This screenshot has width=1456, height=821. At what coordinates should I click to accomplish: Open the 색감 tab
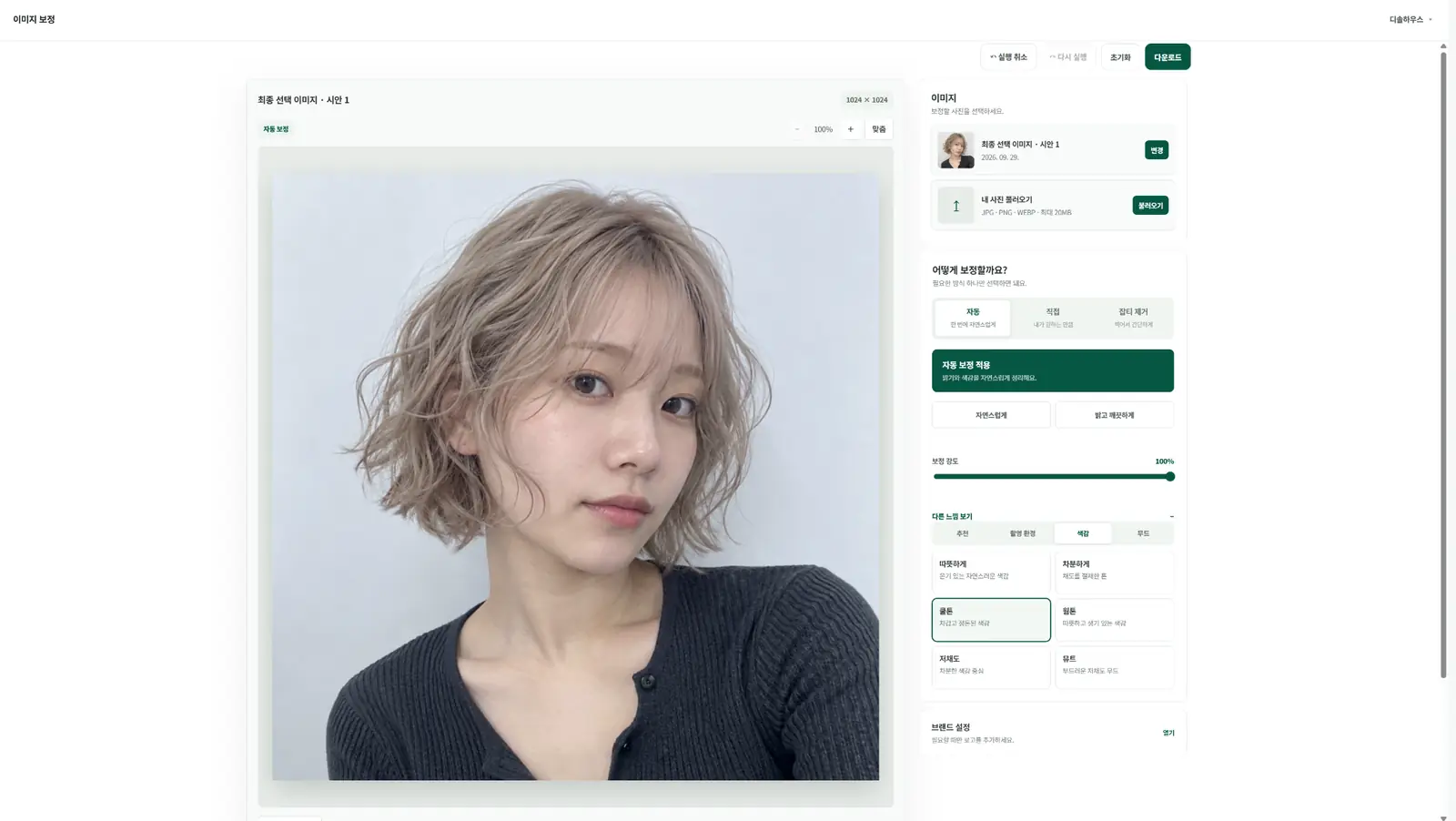point(1083,533)
